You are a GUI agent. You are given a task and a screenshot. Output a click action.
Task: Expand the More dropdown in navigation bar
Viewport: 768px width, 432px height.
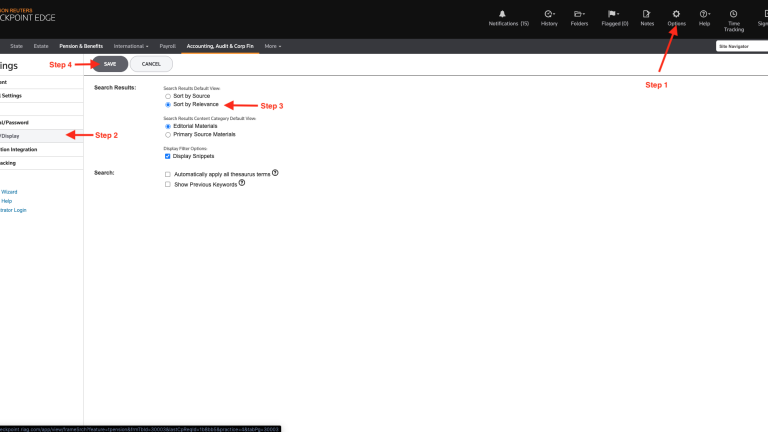point(273,46)
